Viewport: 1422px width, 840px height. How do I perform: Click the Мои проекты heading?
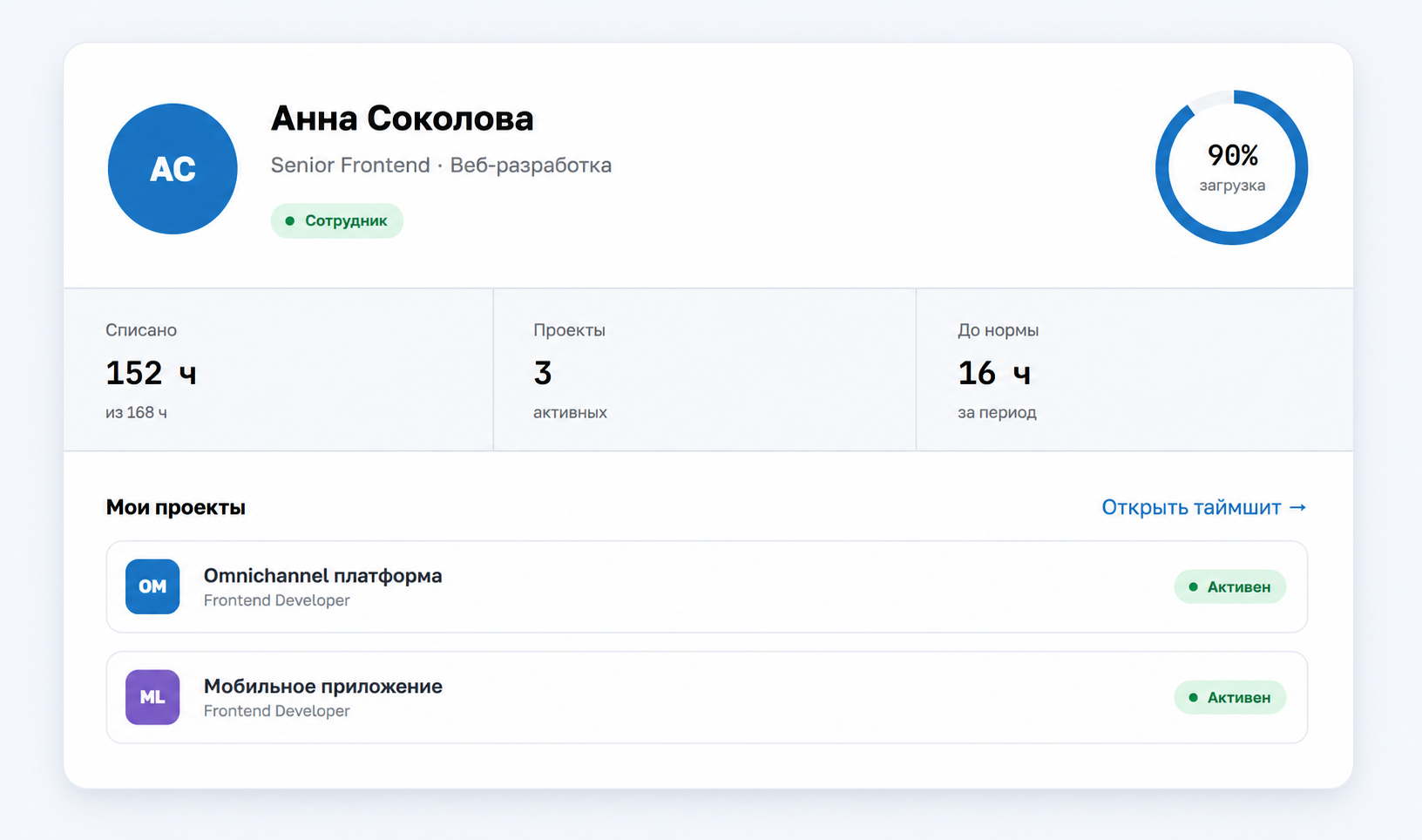(176, 507)
